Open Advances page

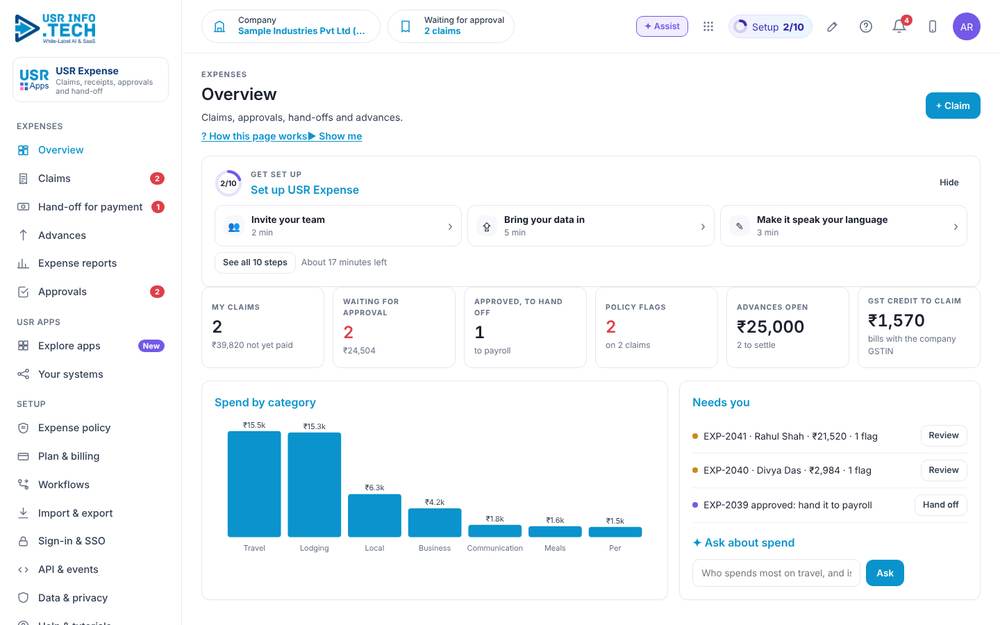pyautogui.click(x=91, y=235)
